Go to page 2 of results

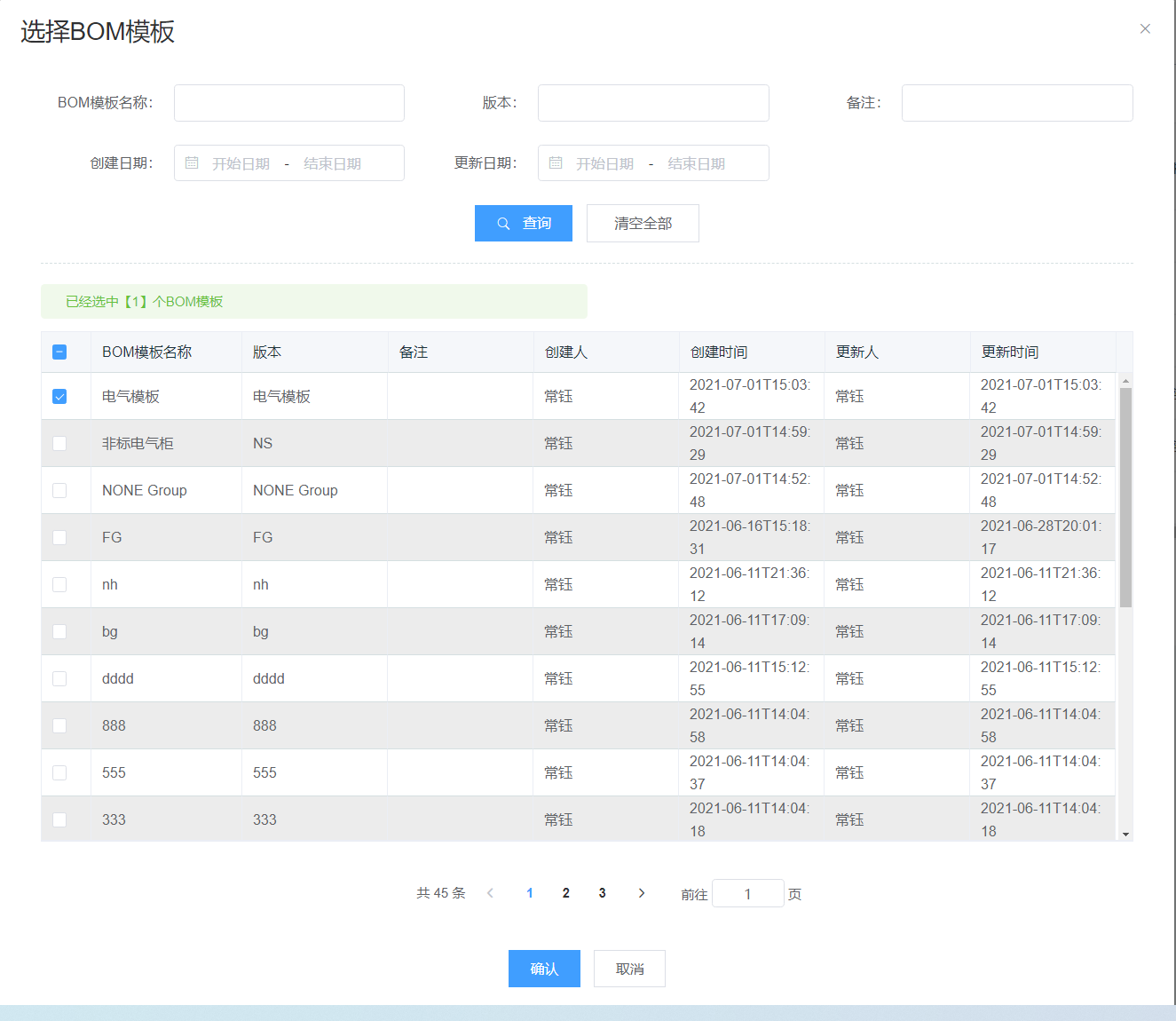566,893
